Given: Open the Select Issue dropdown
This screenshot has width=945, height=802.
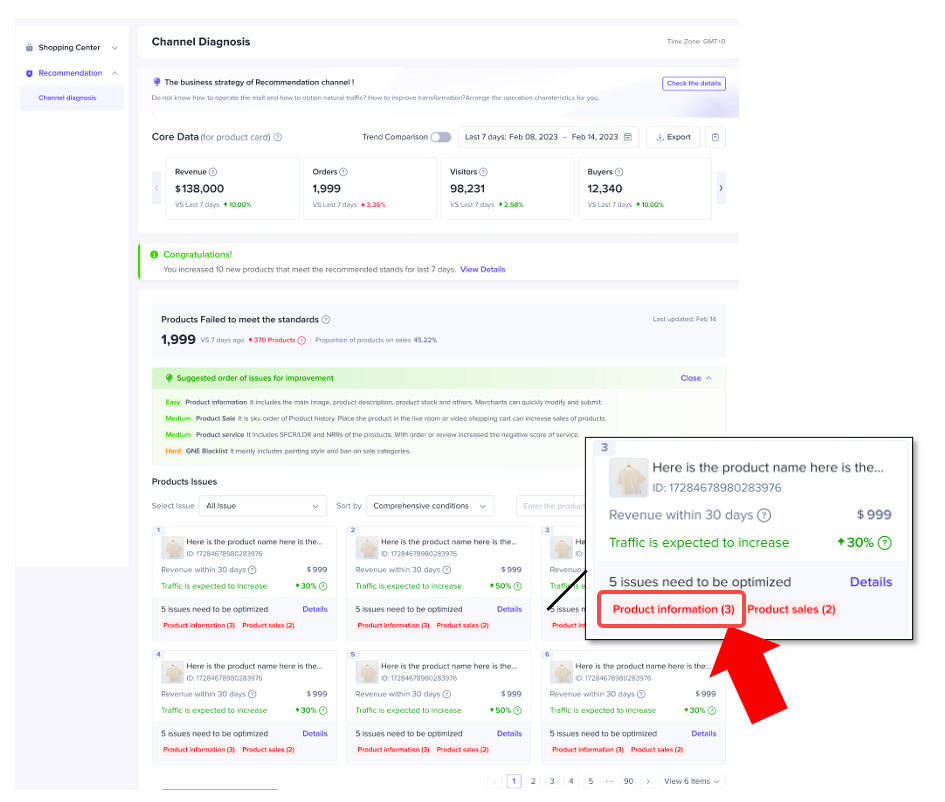Looking at the screenshot, I should click(x=263, y=506).
